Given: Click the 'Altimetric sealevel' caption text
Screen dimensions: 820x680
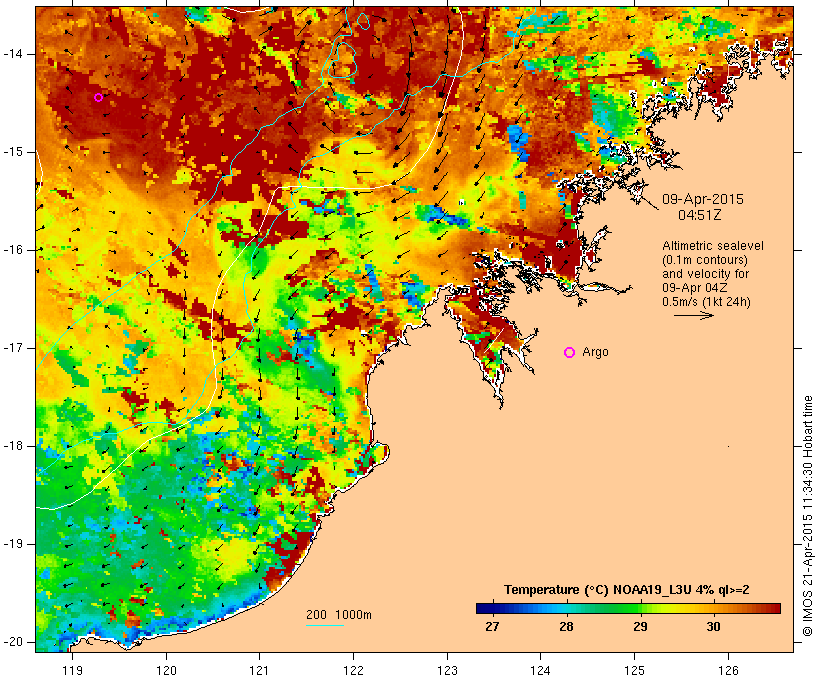Looking at the screenshot, I should point(713,246).
